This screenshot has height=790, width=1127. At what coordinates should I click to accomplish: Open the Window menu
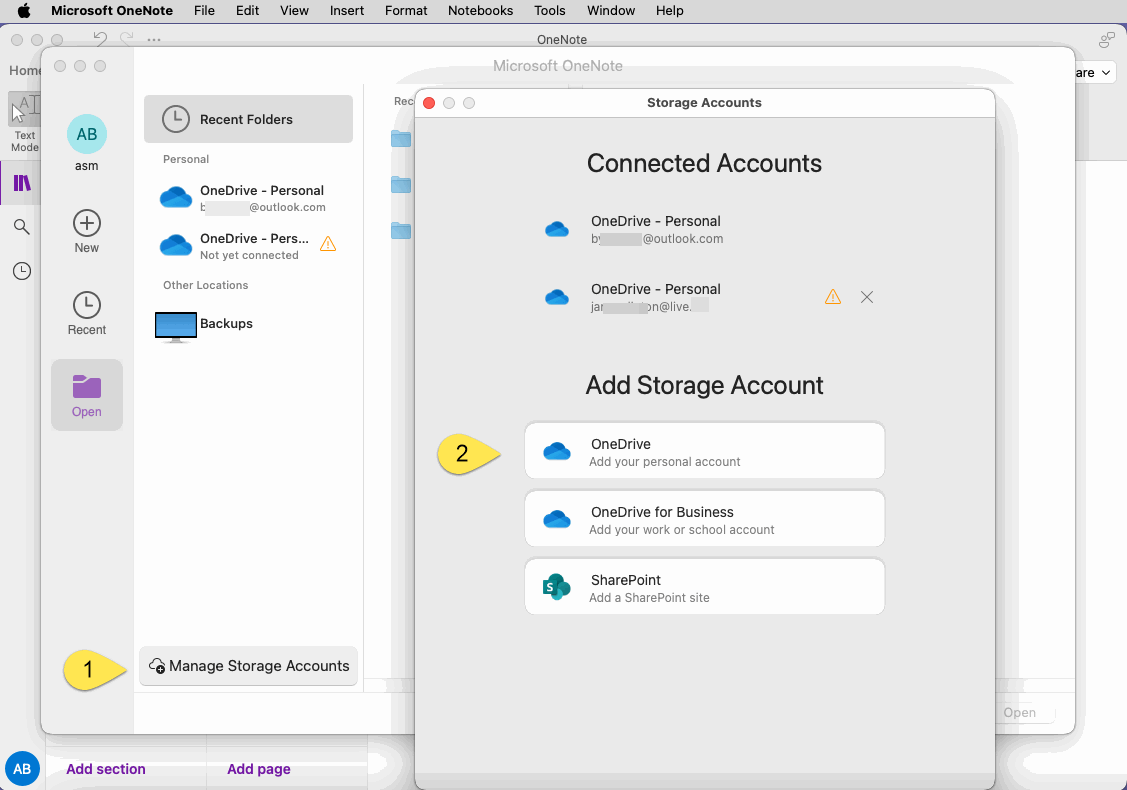pos(611,11)
